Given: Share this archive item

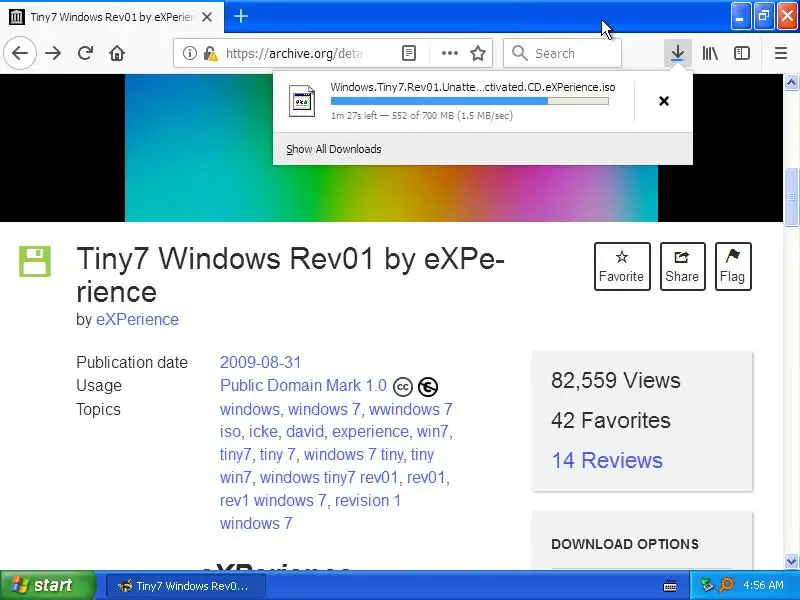Looking at the screenshot, I should (x=682, y=266).
